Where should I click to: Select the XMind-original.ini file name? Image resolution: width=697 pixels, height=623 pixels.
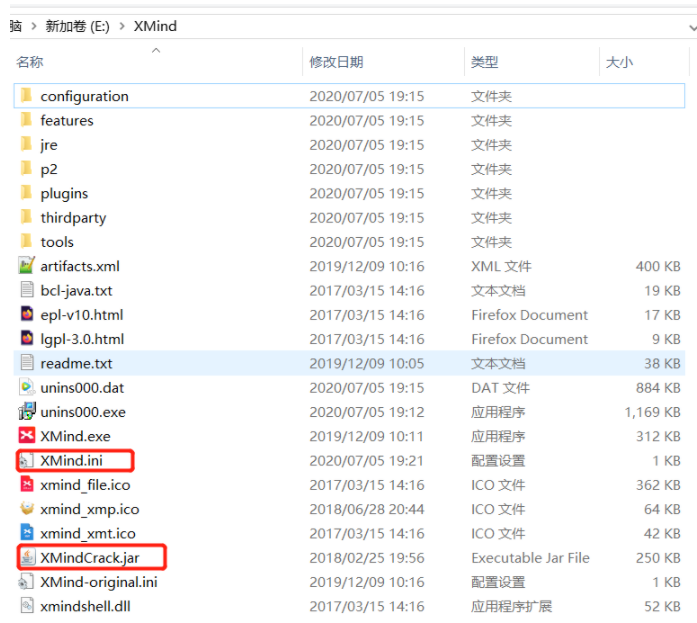99,582
